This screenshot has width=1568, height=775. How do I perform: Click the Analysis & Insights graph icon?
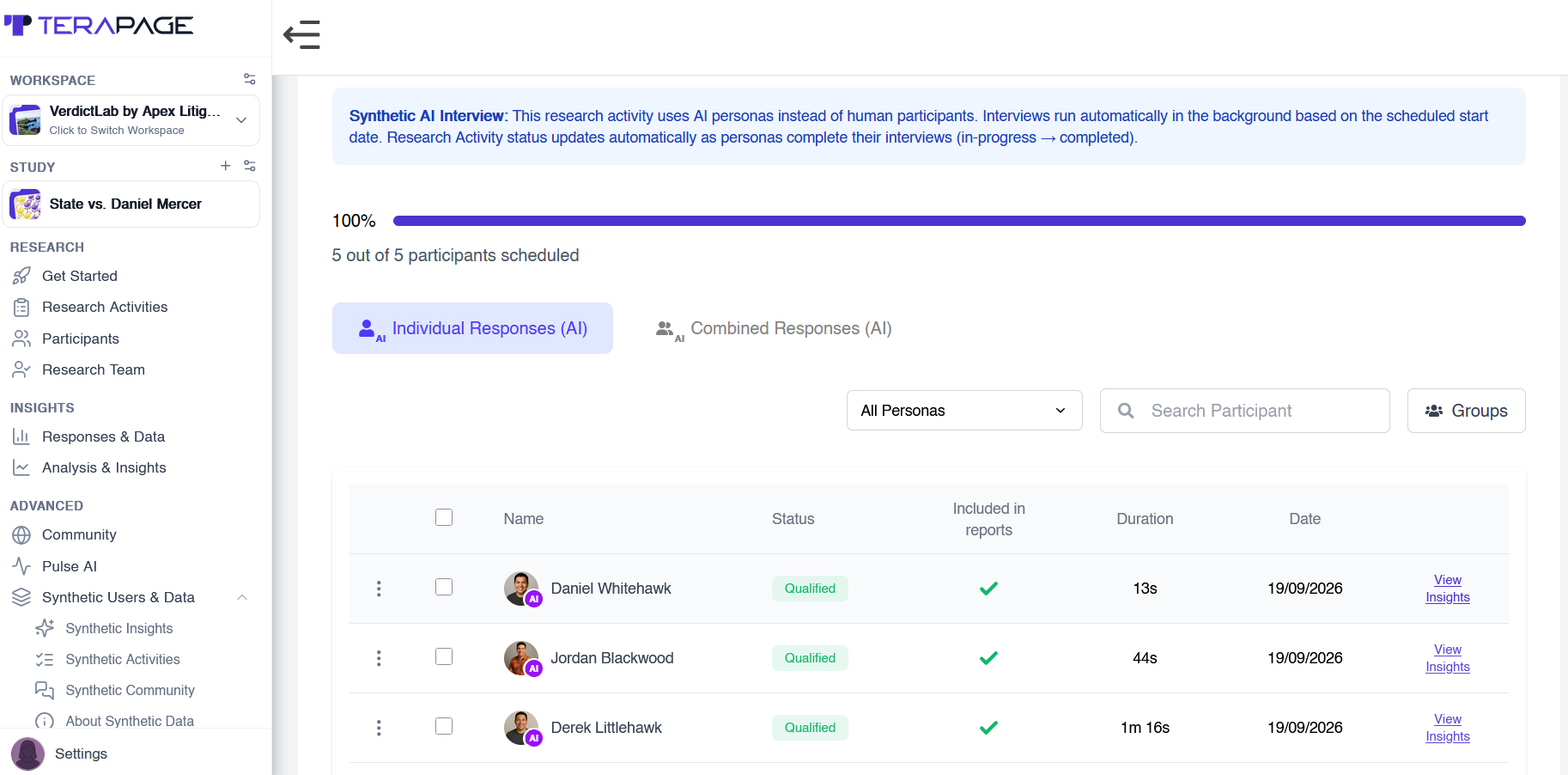click(21, 467)
